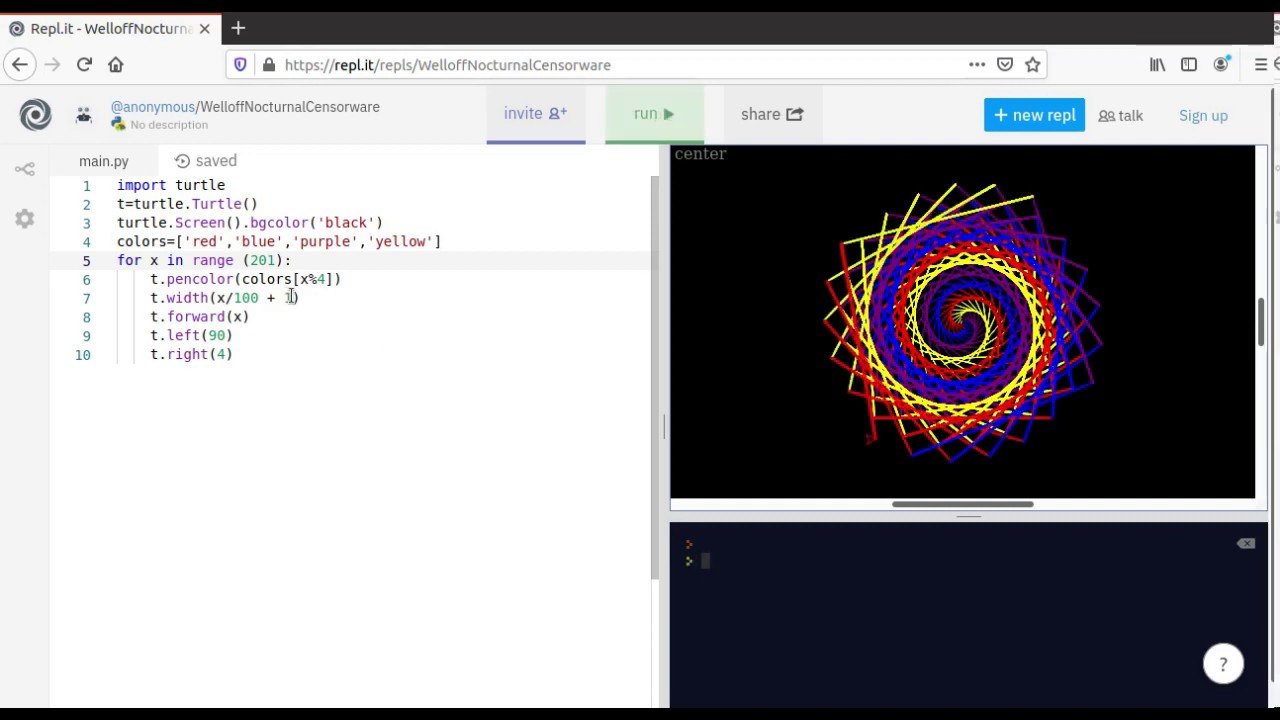Open the settings gear in sidebar

pyautogui.click(x=25, y=219)
